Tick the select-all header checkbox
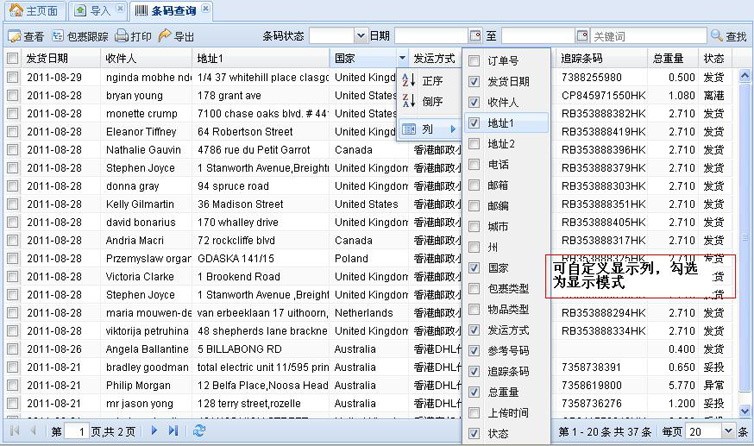Image resolution: width=754 pixels, height=446 pixels. [13, 59]
